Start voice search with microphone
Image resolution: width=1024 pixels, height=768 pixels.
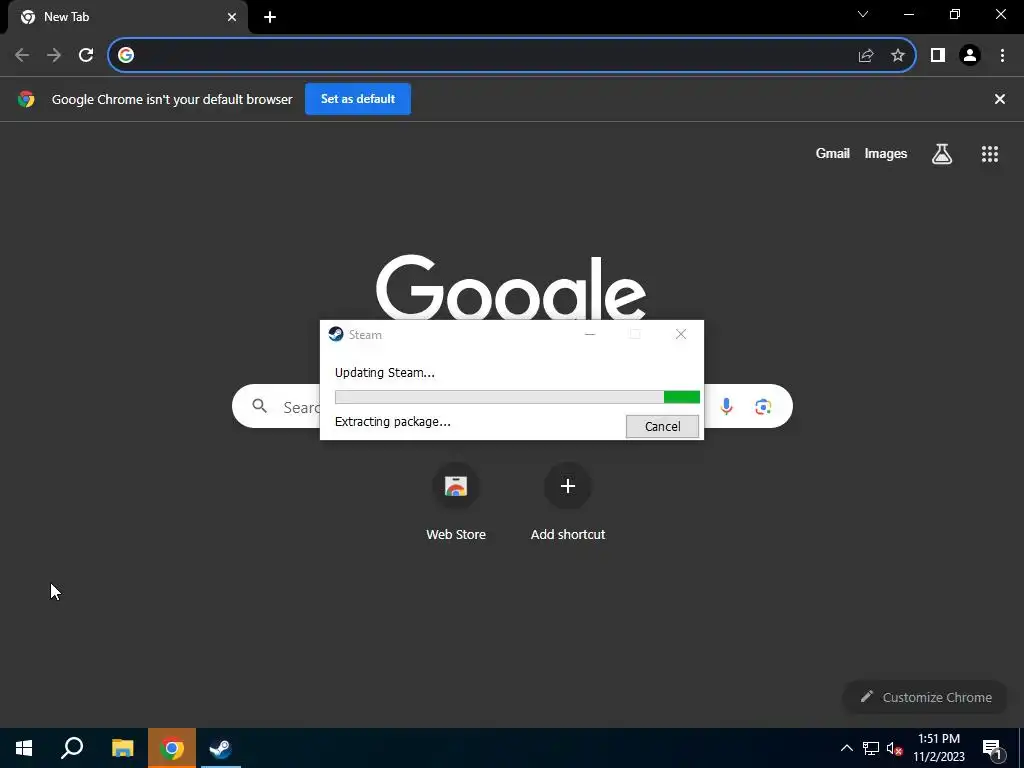tap(726, 407)
